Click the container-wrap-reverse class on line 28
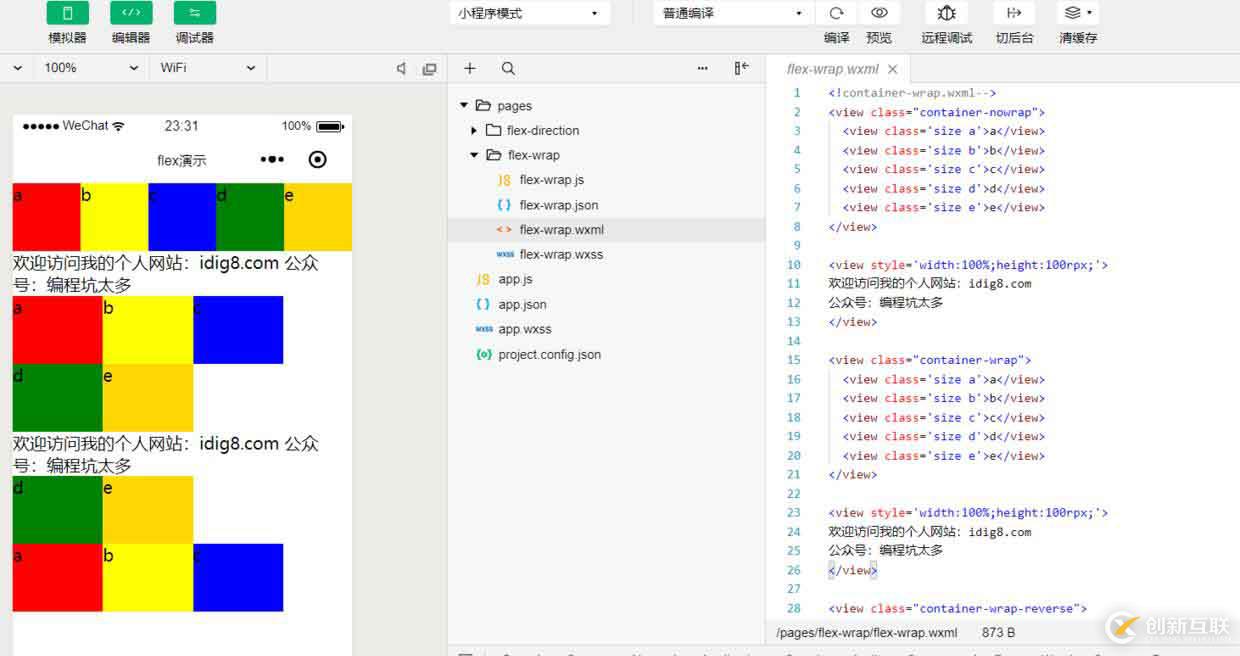 pyautogui.click(x=999, y=608)
